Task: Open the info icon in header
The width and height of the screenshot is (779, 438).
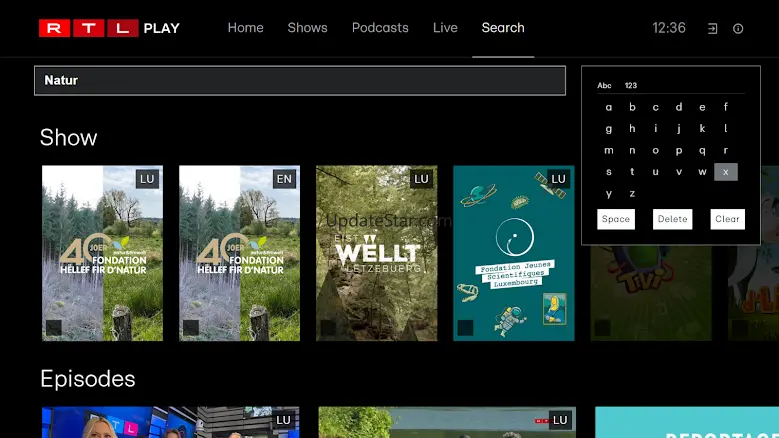Action: tap(738, 29)
